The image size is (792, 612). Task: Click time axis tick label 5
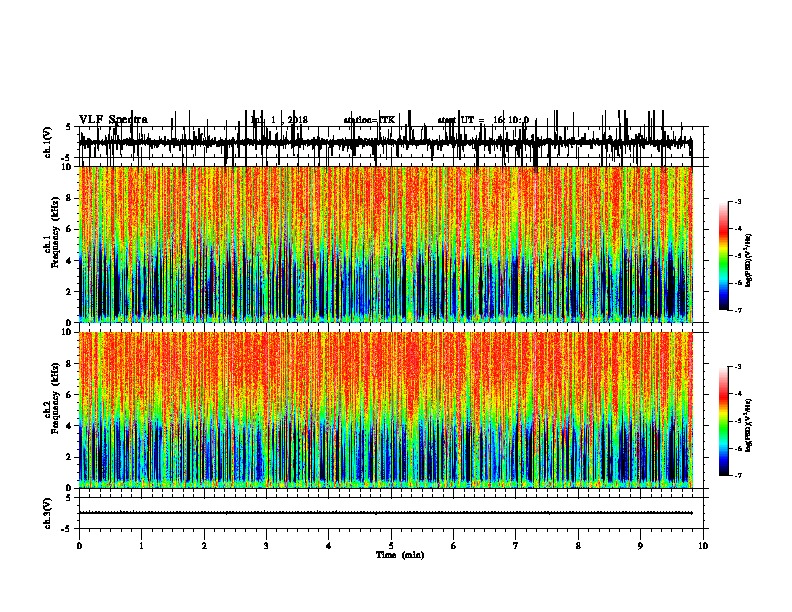click(x=391, y=546)
